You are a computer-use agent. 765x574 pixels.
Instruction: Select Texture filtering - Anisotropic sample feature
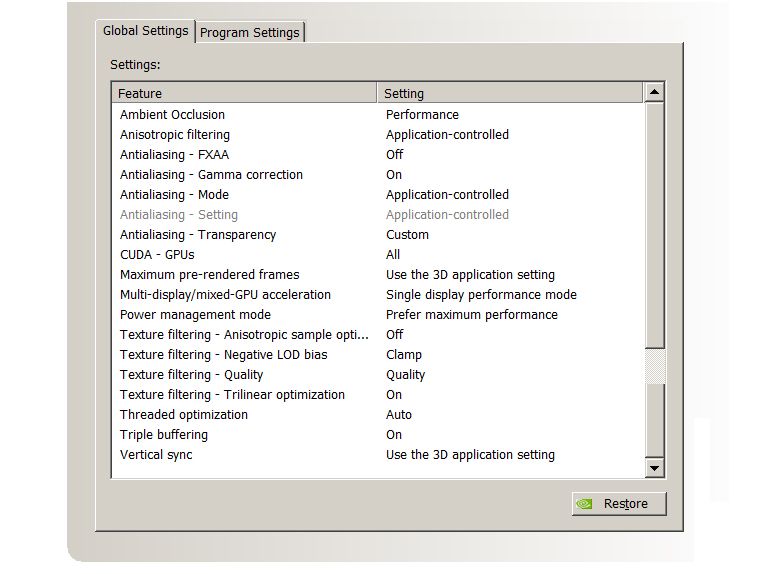coord(244,335)
